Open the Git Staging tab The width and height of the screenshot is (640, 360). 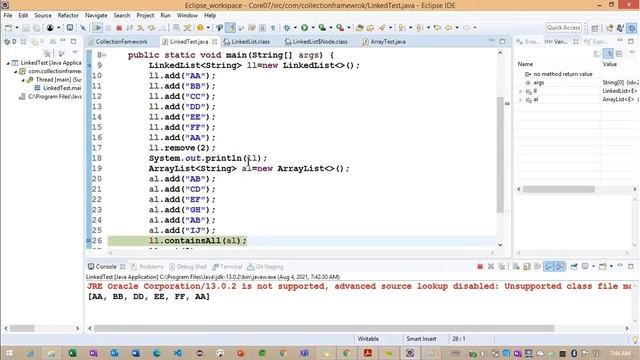265,267
